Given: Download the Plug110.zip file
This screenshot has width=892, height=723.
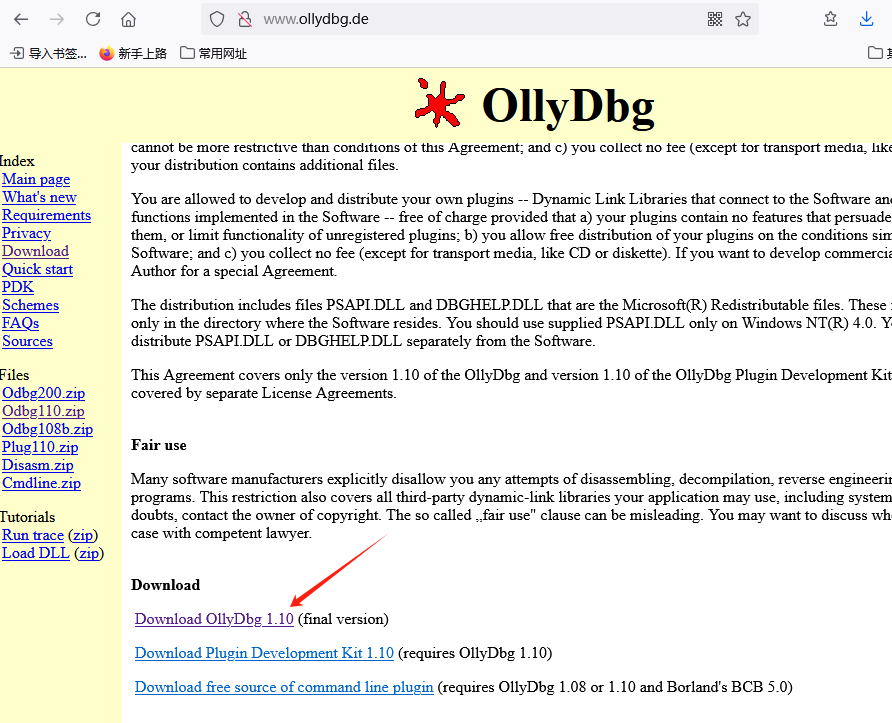Looking at the screenshot, I should click(x=40, y=448).
